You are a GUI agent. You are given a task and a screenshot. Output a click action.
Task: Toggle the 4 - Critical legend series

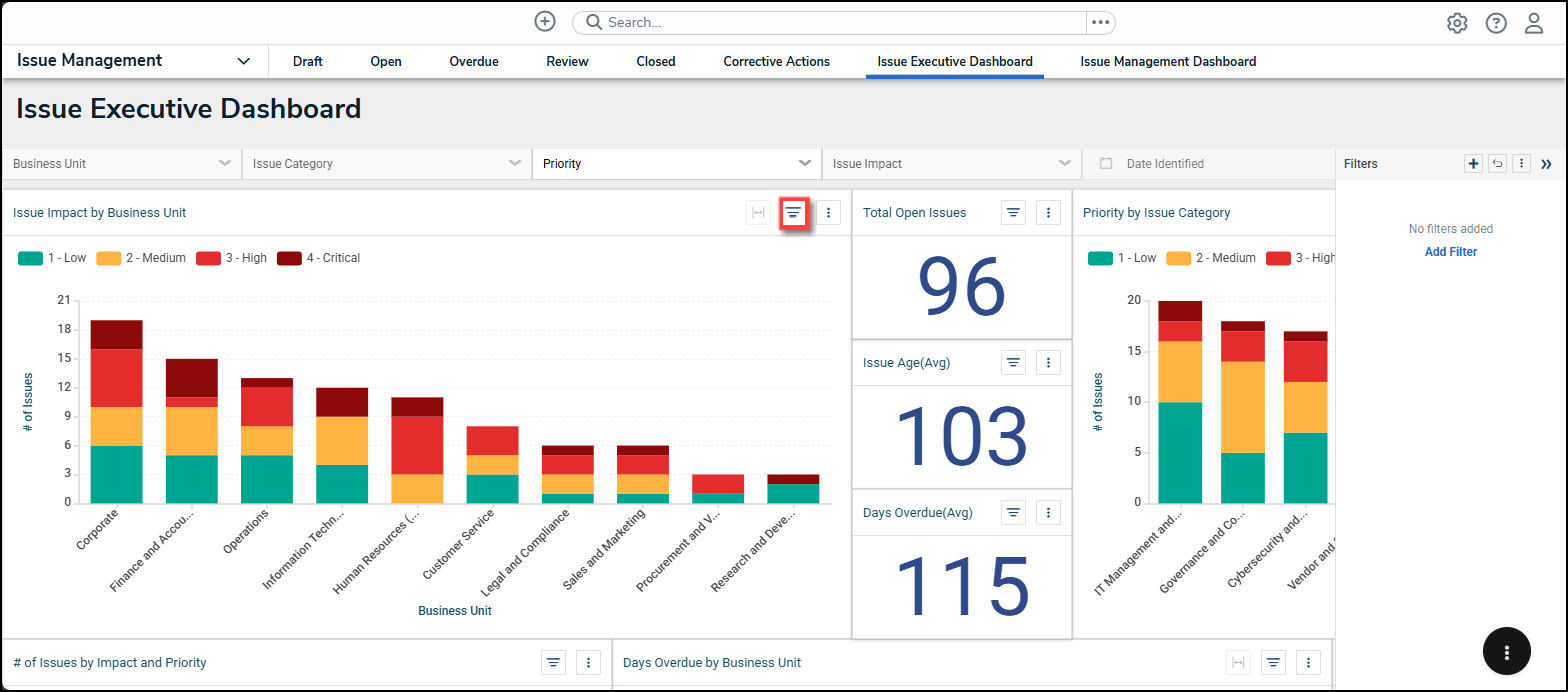point(319,258)
